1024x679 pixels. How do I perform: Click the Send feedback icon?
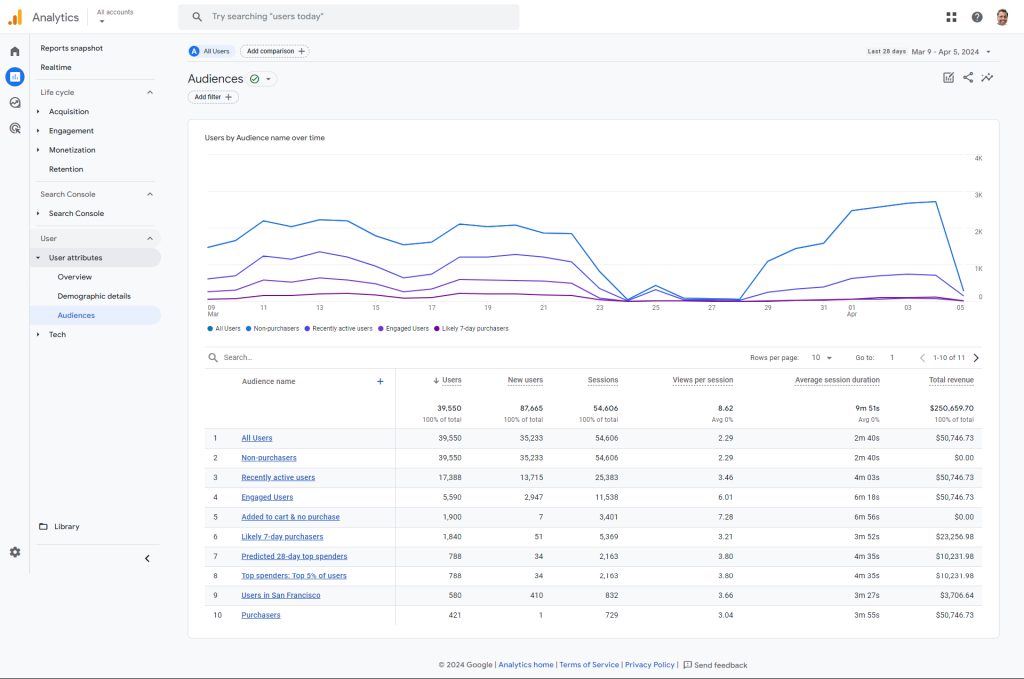[x=687, y=665]
